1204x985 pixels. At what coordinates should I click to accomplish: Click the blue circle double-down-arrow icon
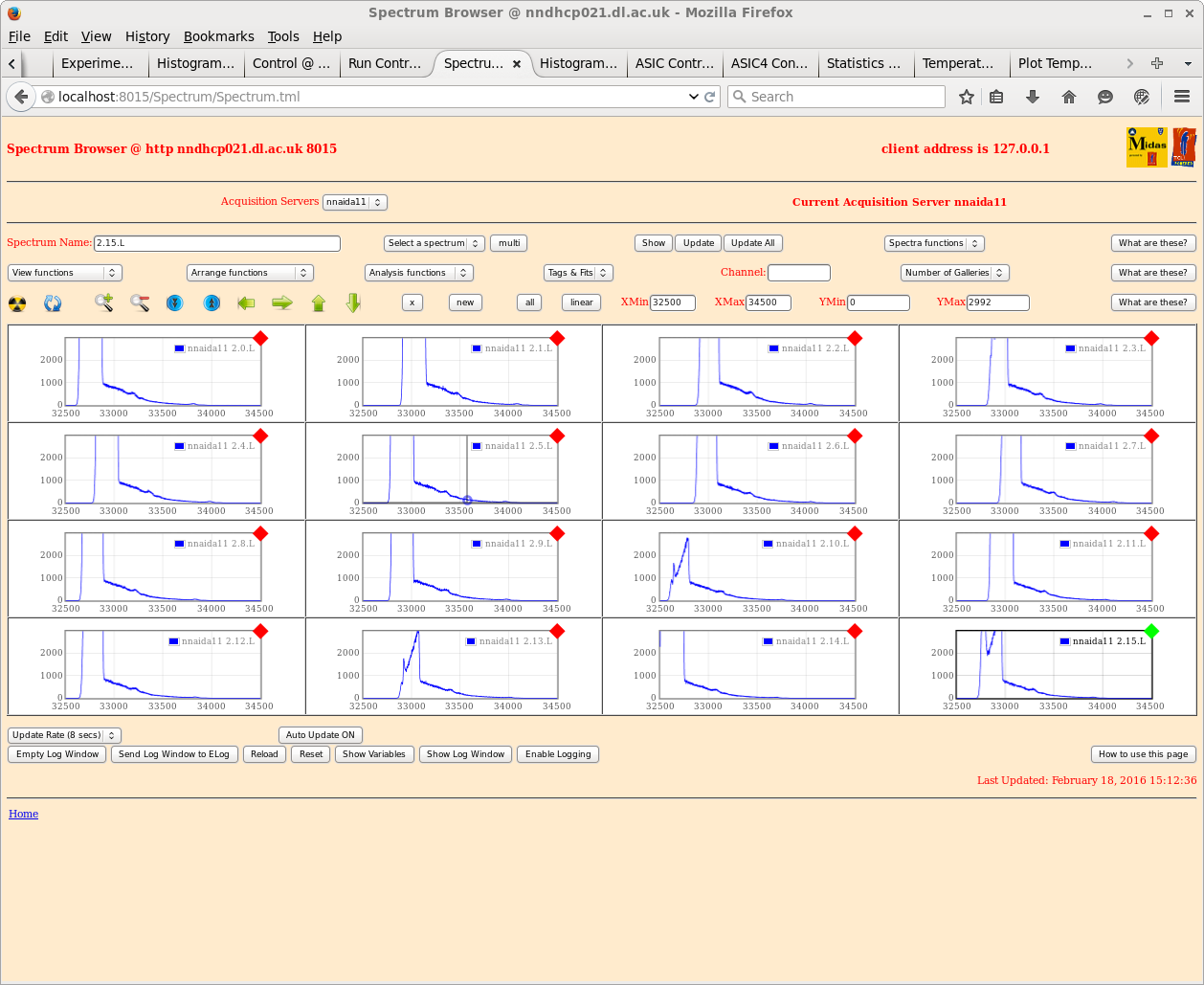click(x=174, y=303)
